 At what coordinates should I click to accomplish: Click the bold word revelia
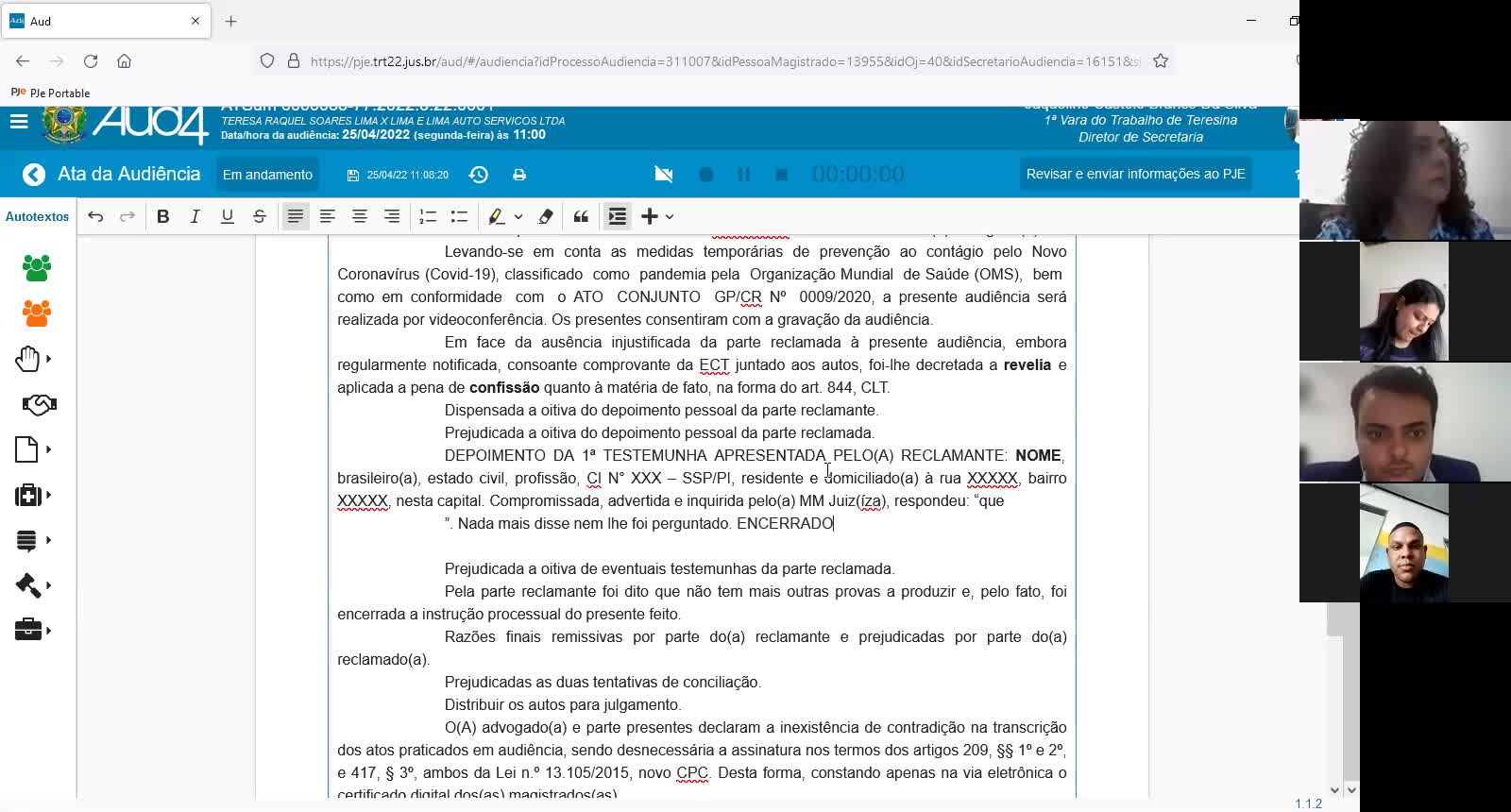coord(1027,364)
